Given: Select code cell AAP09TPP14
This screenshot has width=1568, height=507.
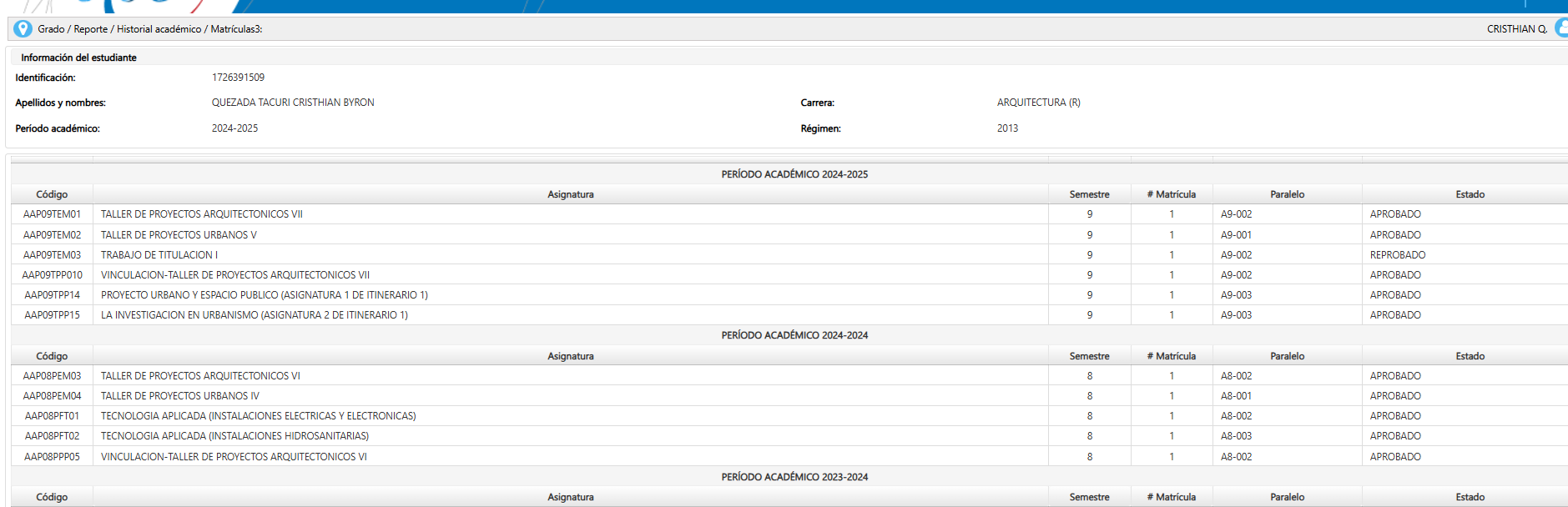Looking at the screenshot, I should [x=52, y=295].
